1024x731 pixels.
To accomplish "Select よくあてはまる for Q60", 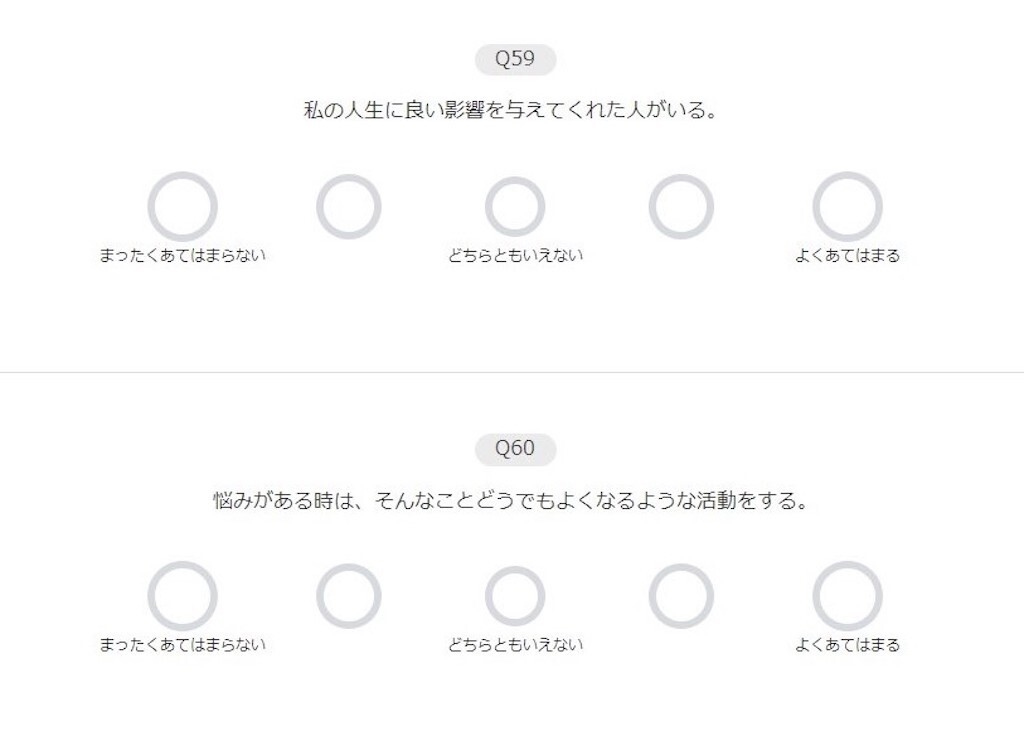I will point(847,596).
